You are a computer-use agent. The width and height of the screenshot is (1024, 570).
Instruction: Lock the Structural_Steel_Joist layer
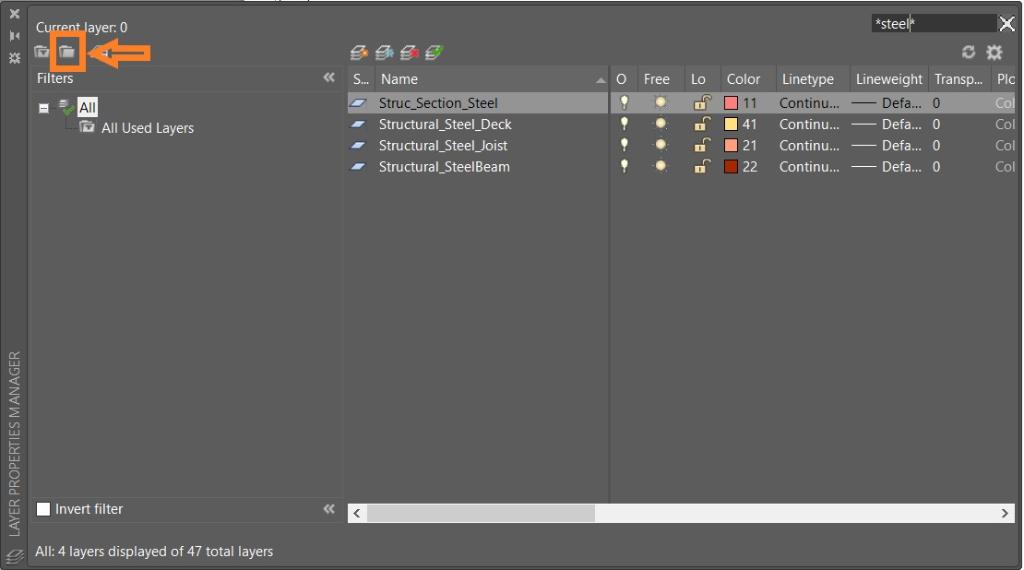click(x=702, y=145)
